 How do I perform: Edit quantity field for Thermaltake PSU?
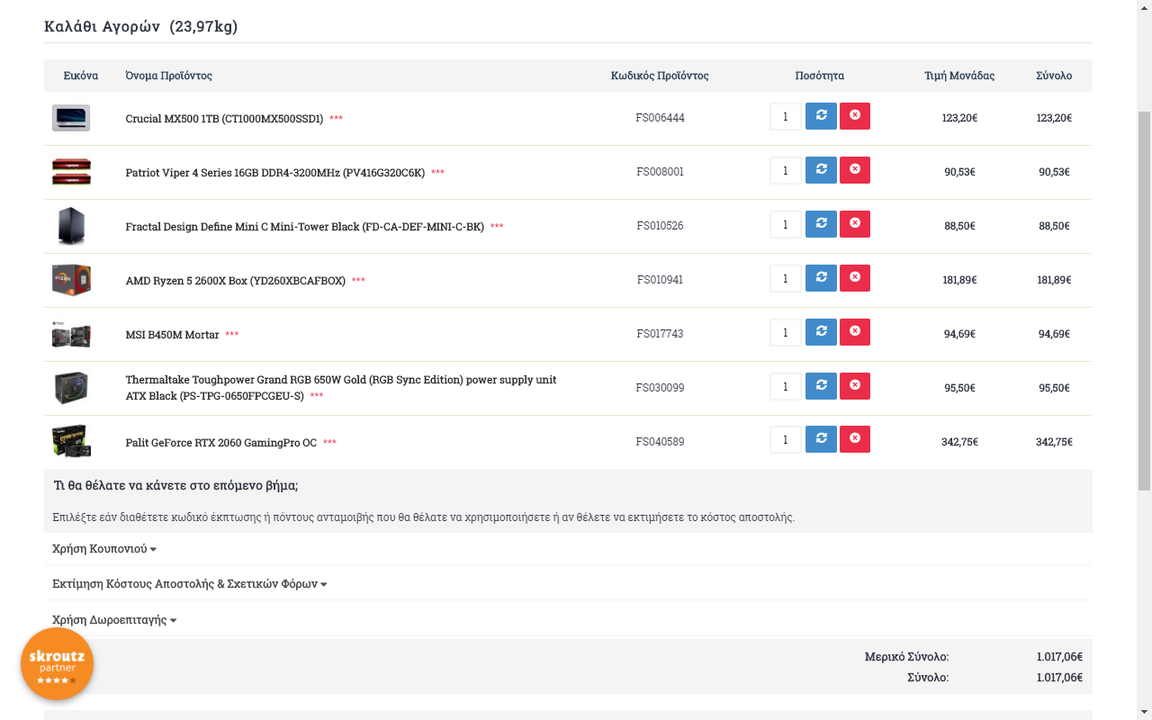click(x=785, y=386)
